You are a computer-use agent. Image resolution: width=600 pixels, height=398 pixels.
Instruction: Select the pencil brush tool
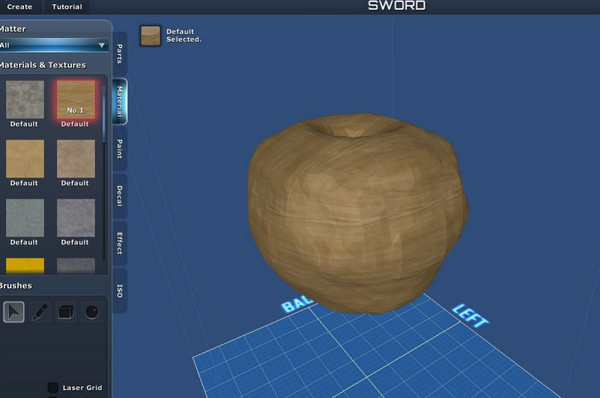click(40, 312)
